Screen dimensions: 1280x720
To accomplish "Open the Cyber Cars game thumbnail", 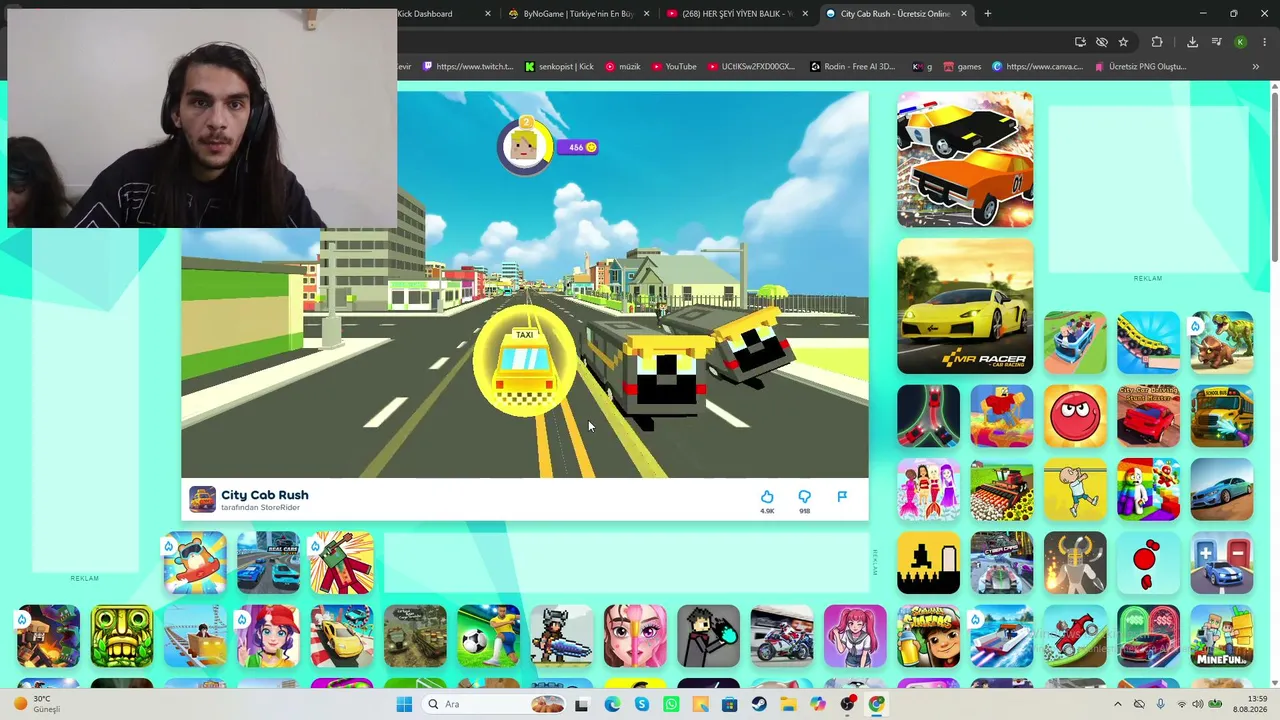I will pyautogui.click(x=1001, y=563).
